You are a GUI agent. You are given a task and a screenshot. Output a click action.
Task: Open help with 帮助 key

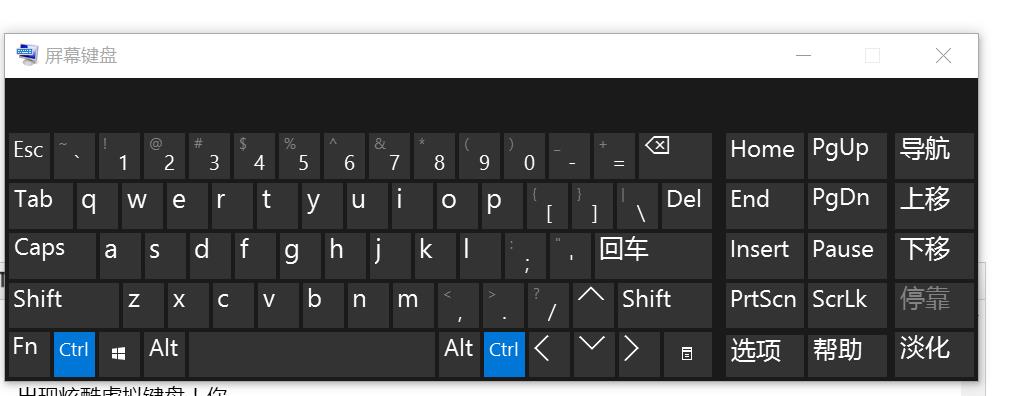[847, 356]
